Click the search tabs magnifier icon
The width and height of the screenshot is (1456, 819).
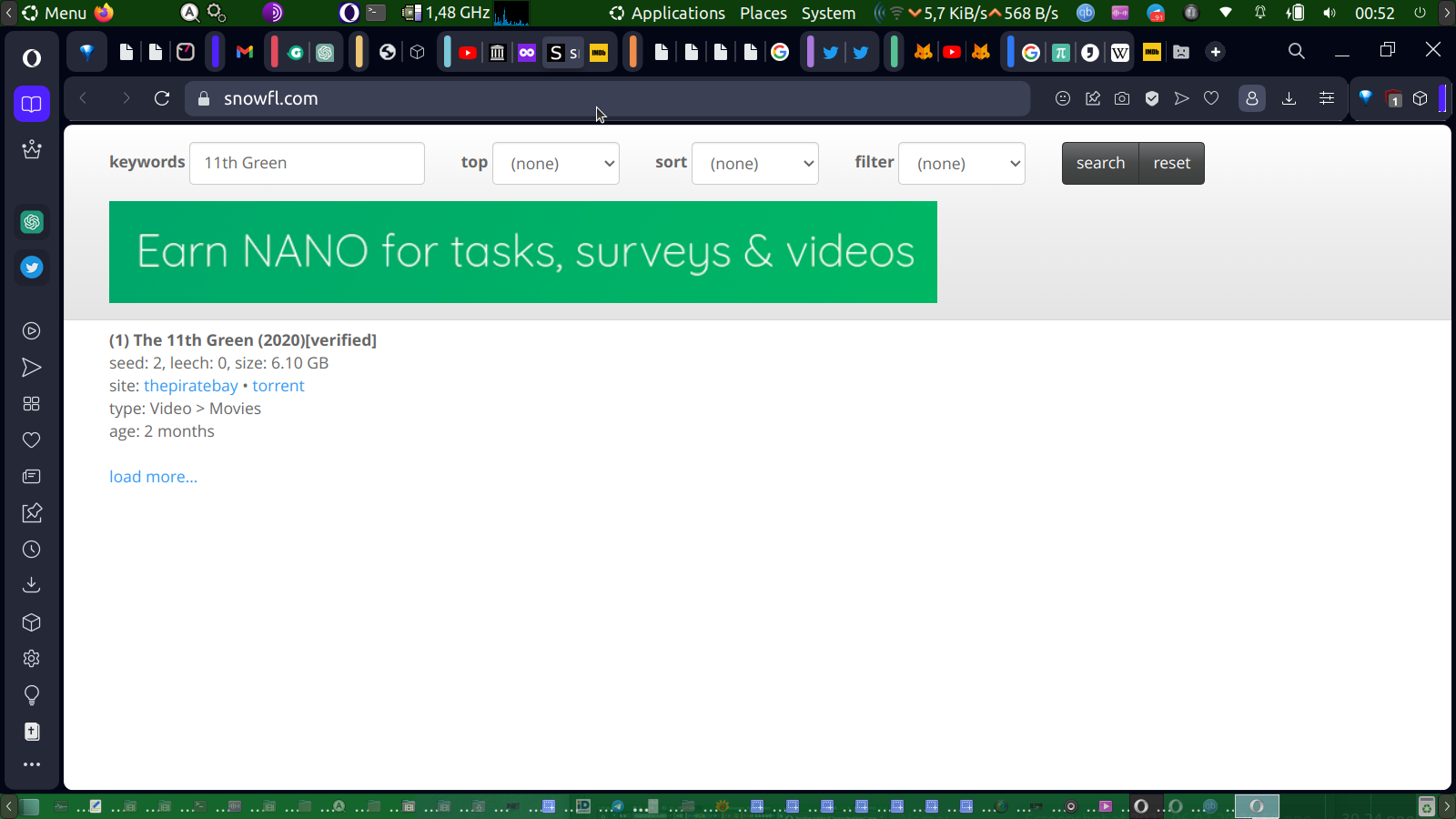point(1297,52)
